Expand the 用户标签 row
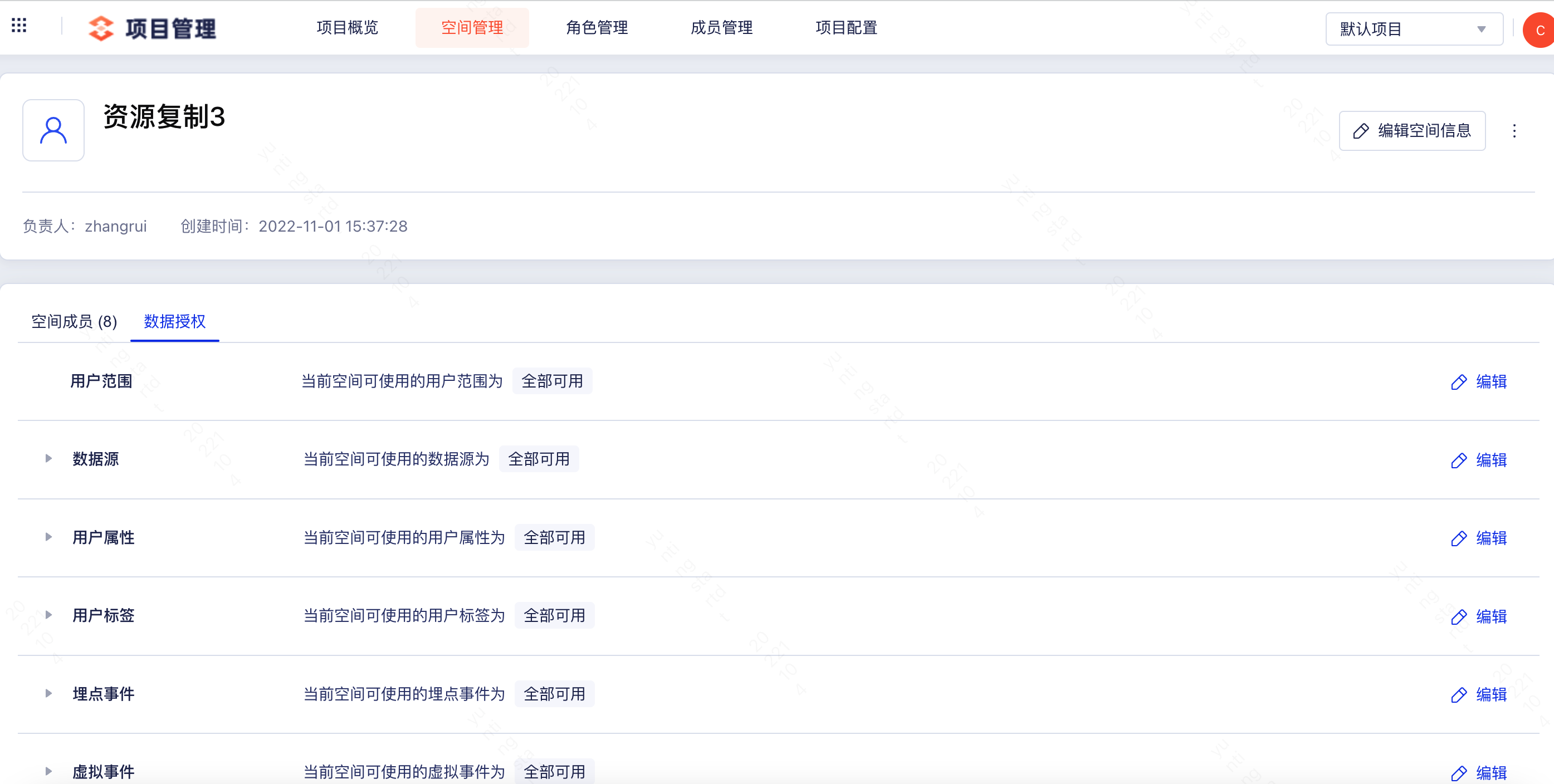The image size is (1554, 784). [x=48, y=615]
